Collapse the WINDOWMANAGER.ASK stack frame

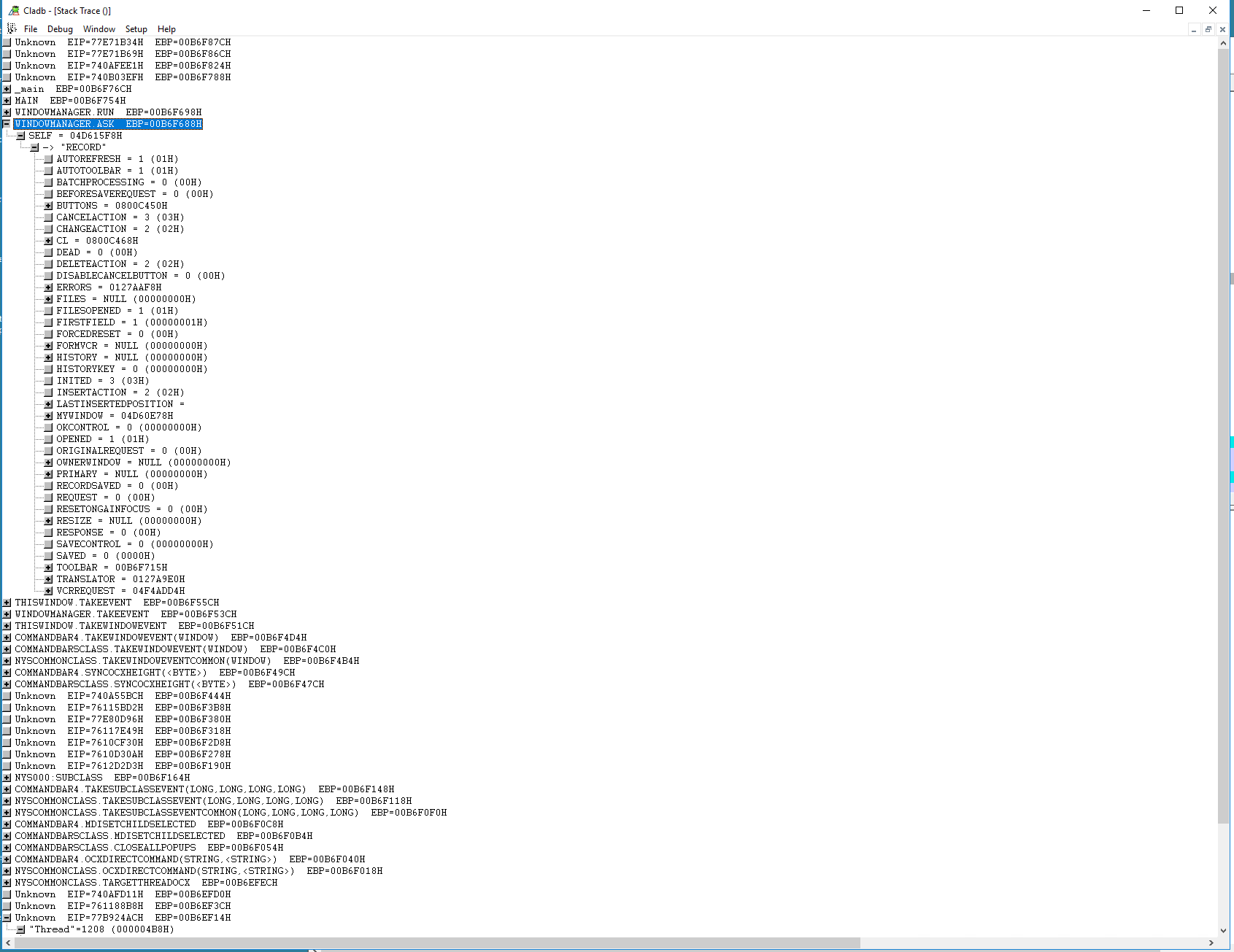(x=7, y=124)
